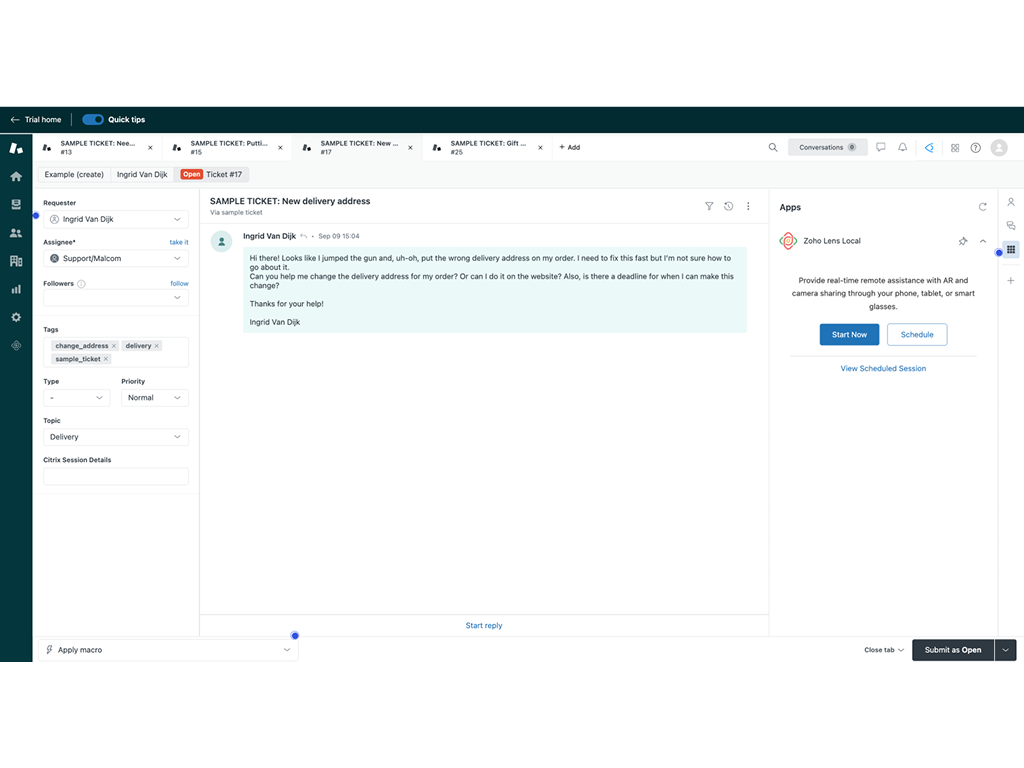Open the Topic dropdown set to Delivery
This screenshot has width=1024, height=768.
click(x=116, y=437)
